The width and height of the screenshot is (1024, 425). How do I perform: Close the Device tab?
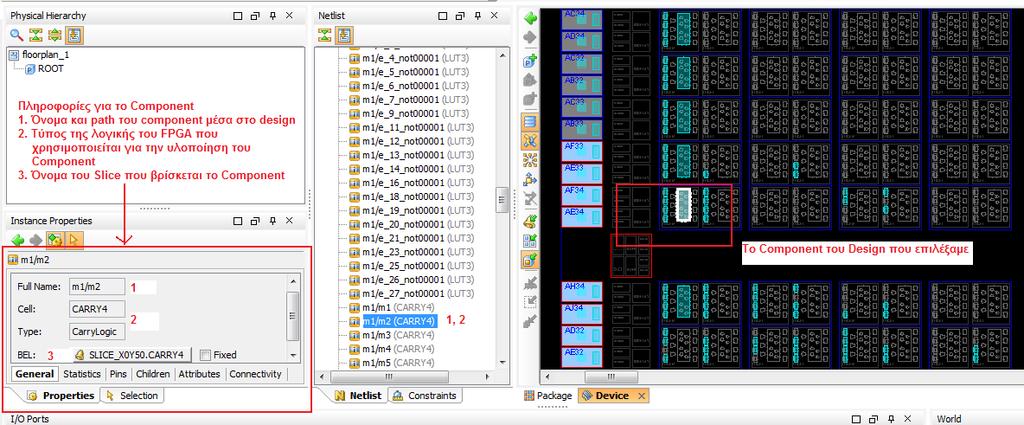click(641, 396)
